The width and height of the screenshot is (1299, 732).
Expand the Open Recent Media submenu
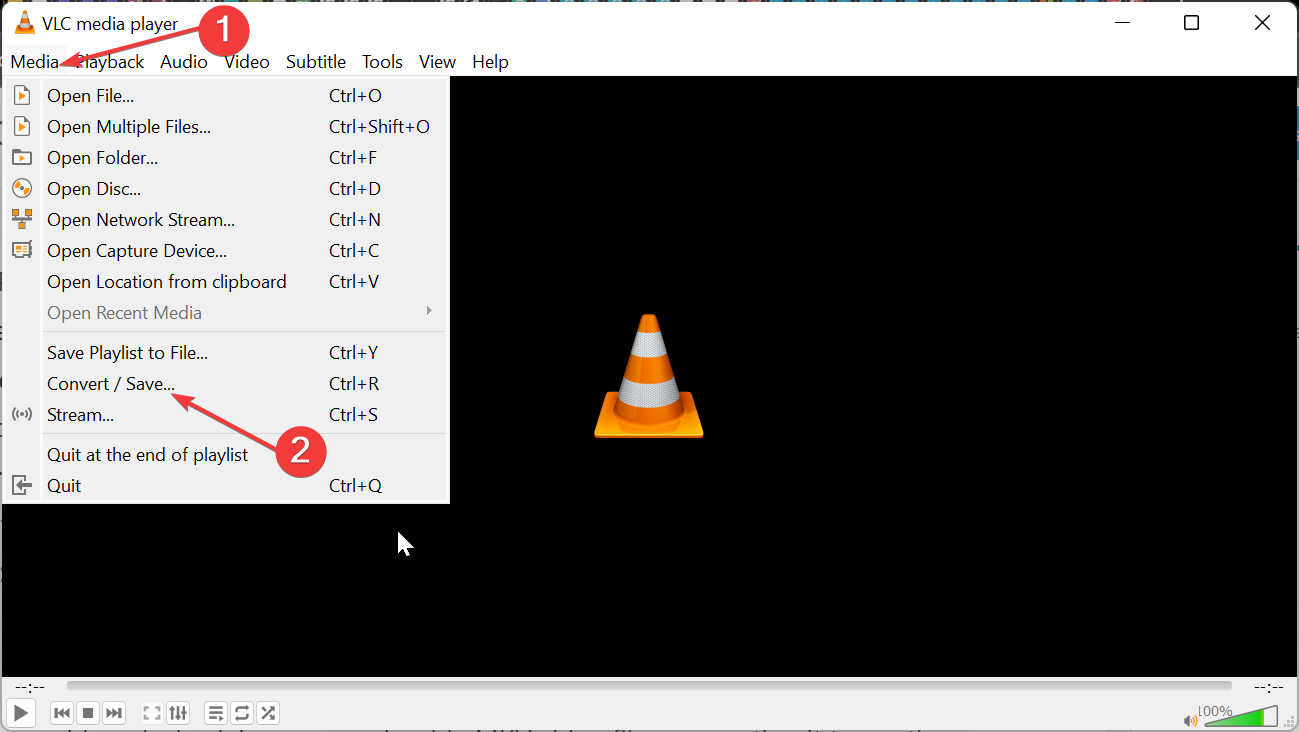pyautogui.click(x=226, y=313)
